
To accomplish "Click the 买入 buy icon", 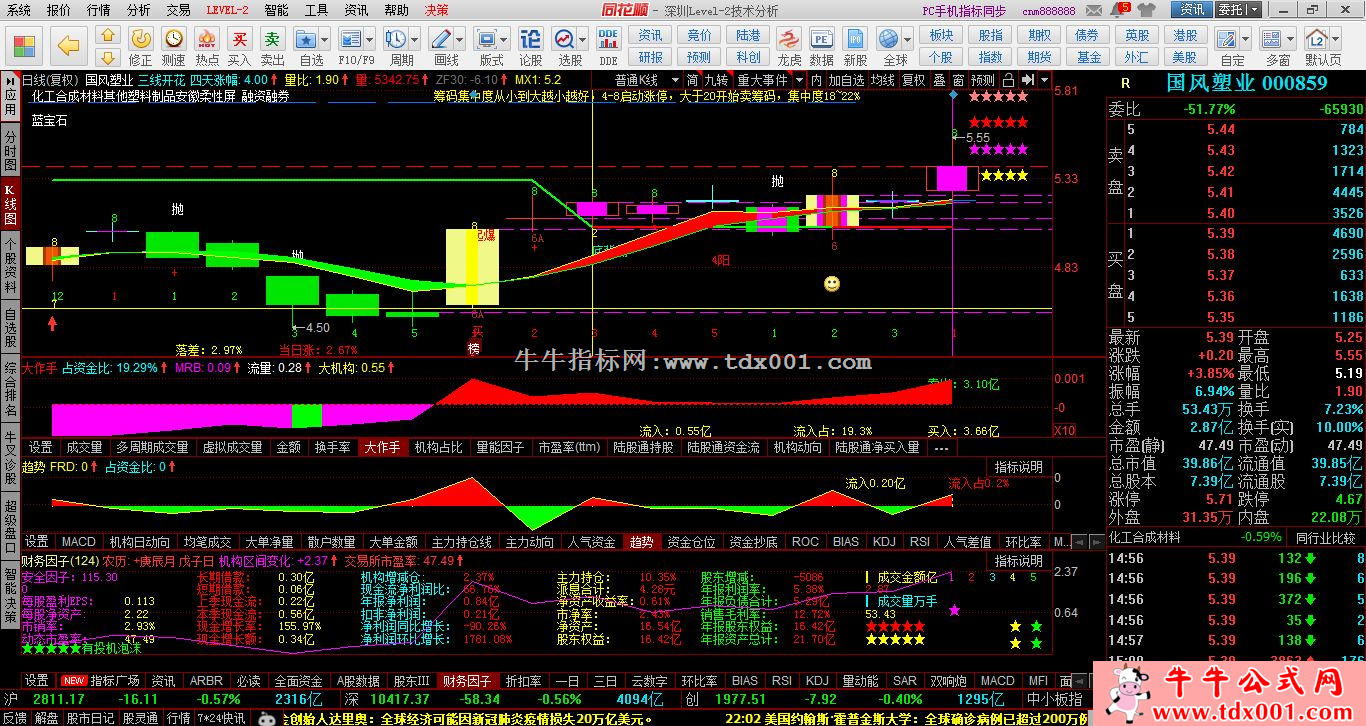I will point(239,39).
